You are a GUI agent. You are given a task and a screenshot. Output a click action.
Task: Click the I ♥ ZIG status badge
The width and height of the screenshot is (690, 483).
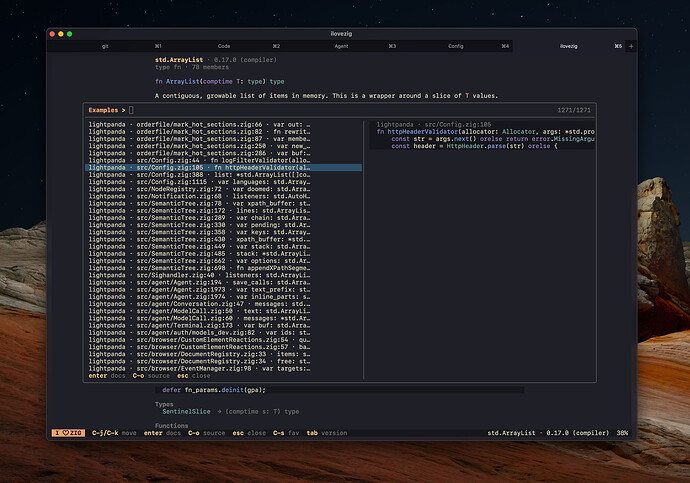(69, 433)
